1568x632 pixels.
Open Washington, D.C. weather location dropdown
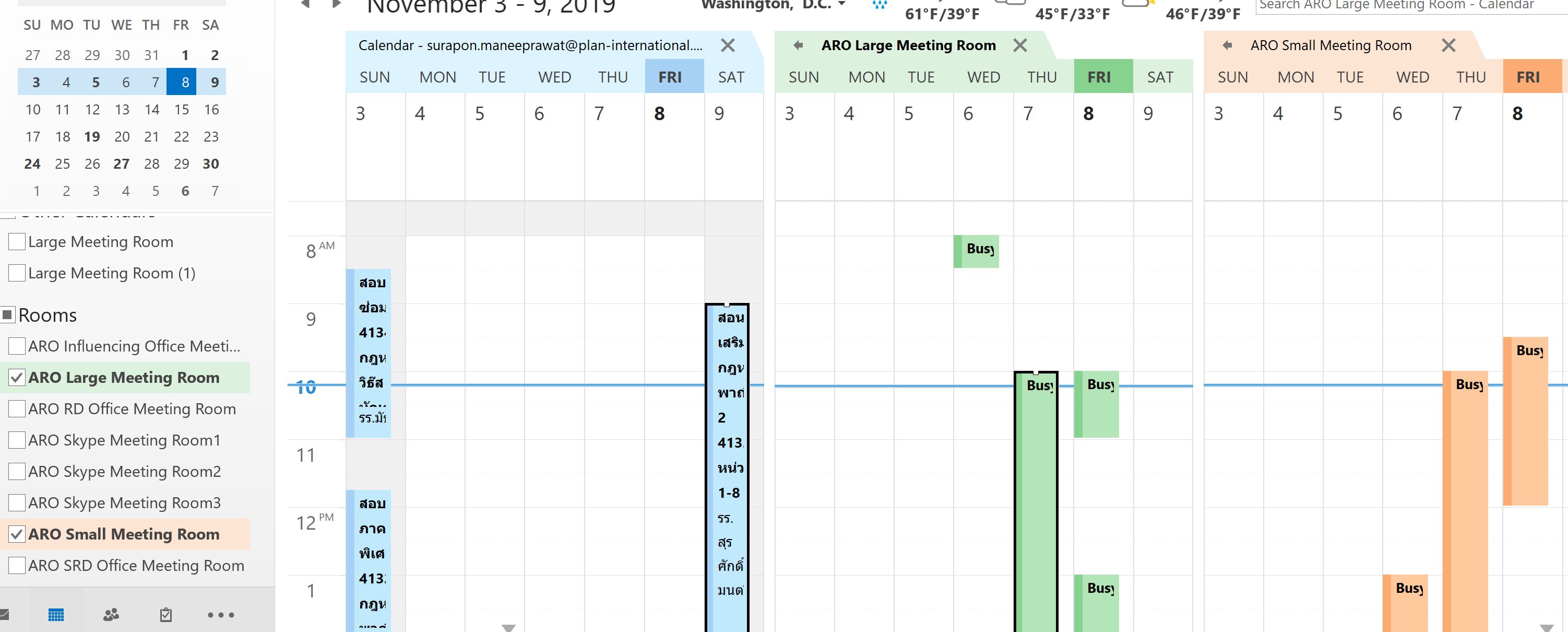(x=842, y=5)
